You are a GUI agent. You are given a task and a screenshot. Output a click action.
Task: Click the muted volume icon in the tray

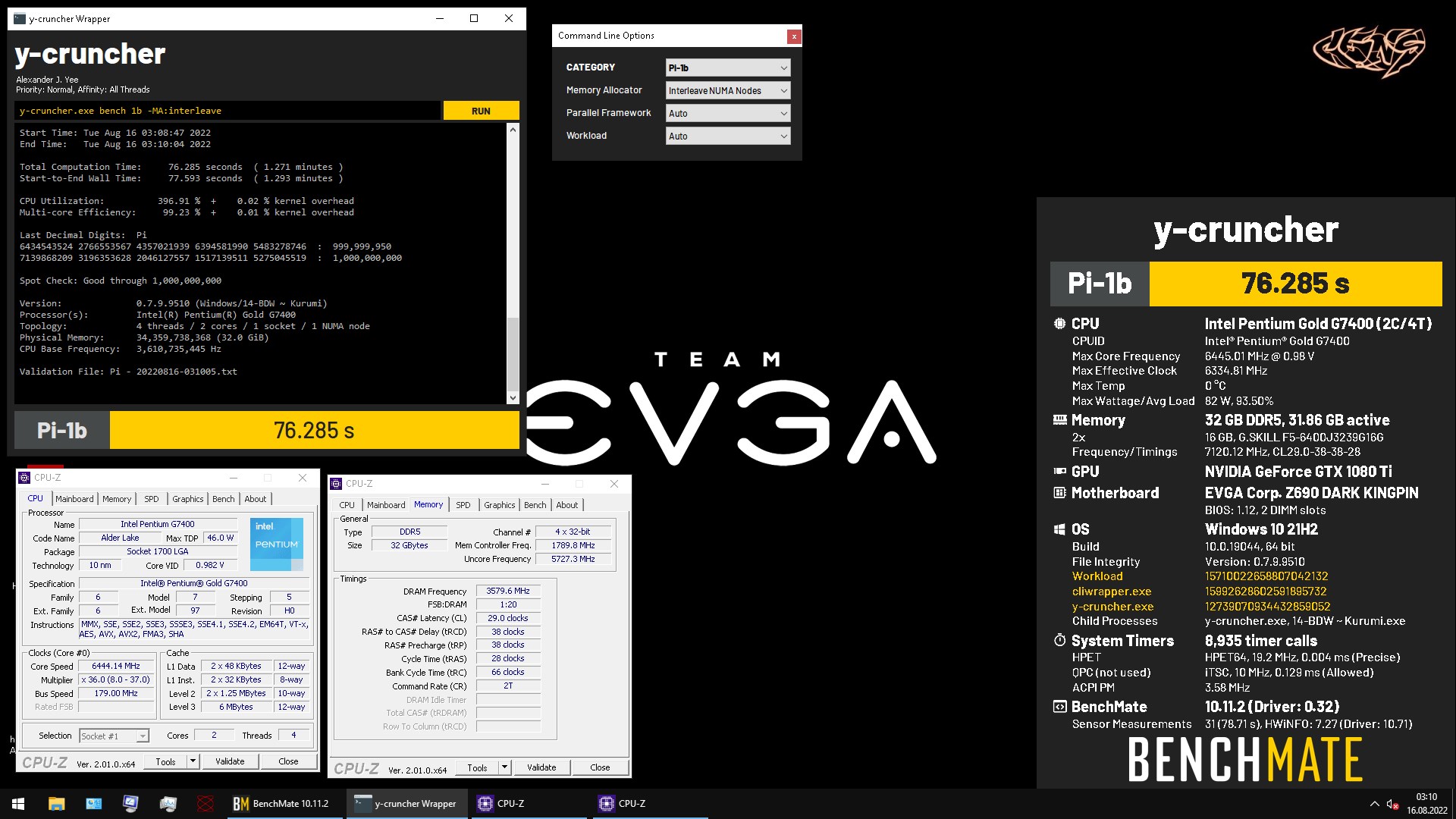(1392, 804)
